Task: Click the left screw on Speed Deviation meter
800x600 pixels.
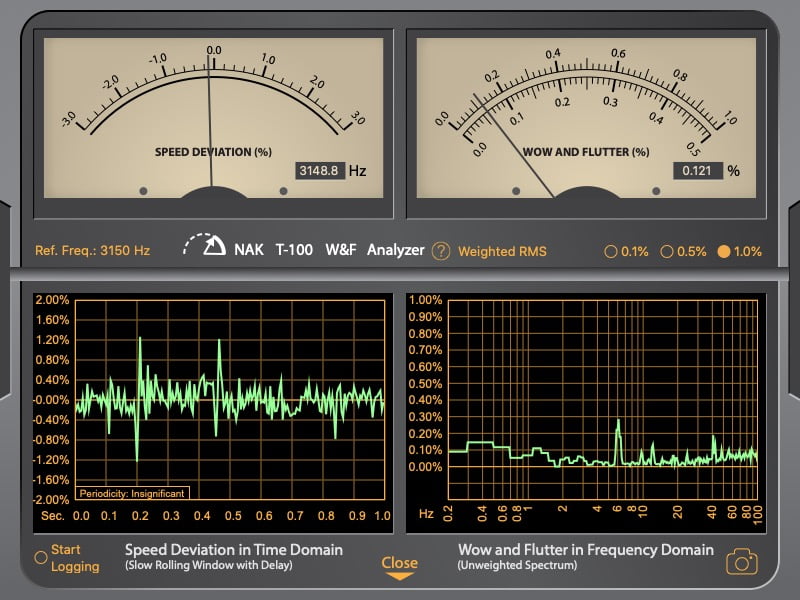Action: click(143, 190)
